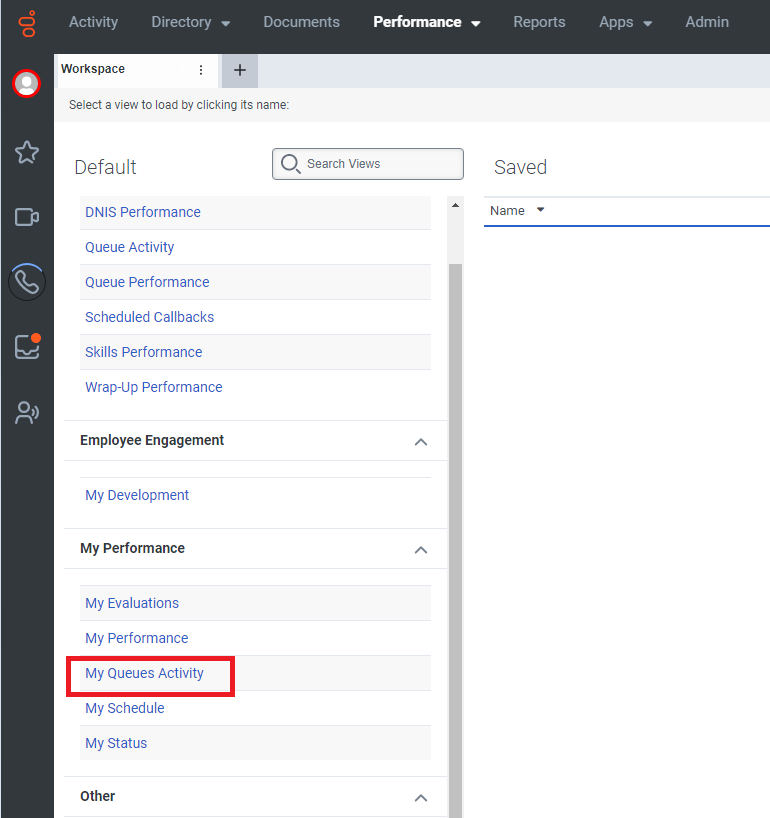Image resolution: width=770 pixels, height=818 pixels.
Task: Open the Workspace tab options kebab menu
Action: [x=201, y=69]
